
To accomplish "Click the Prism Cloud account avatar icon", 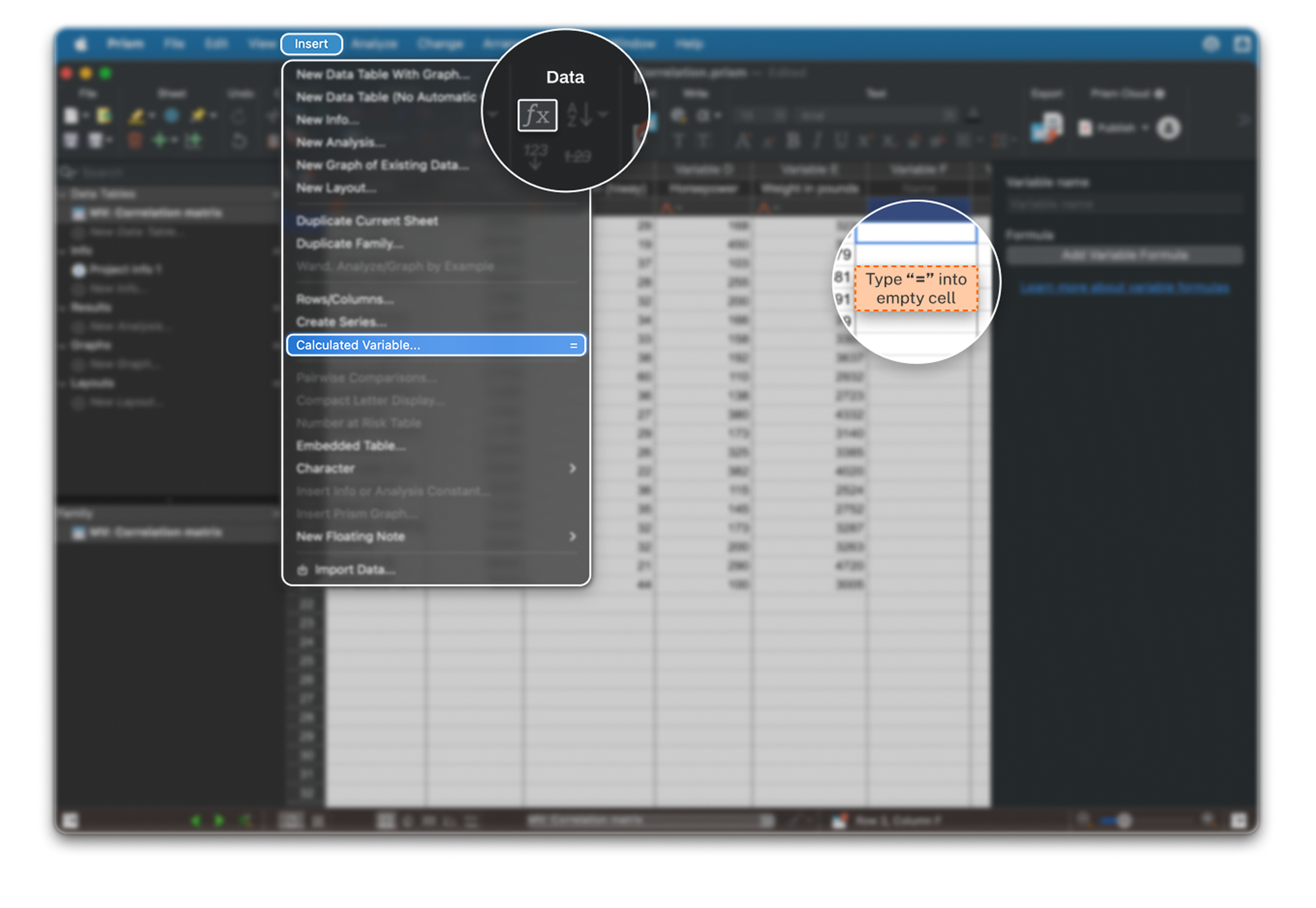I will coord(1168,128).
